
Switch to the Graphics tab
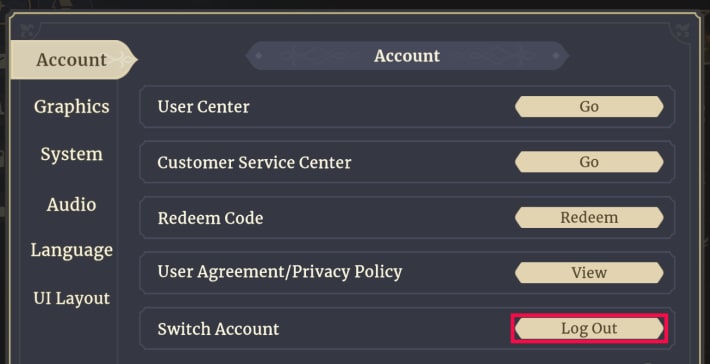[x=72, y=107]
